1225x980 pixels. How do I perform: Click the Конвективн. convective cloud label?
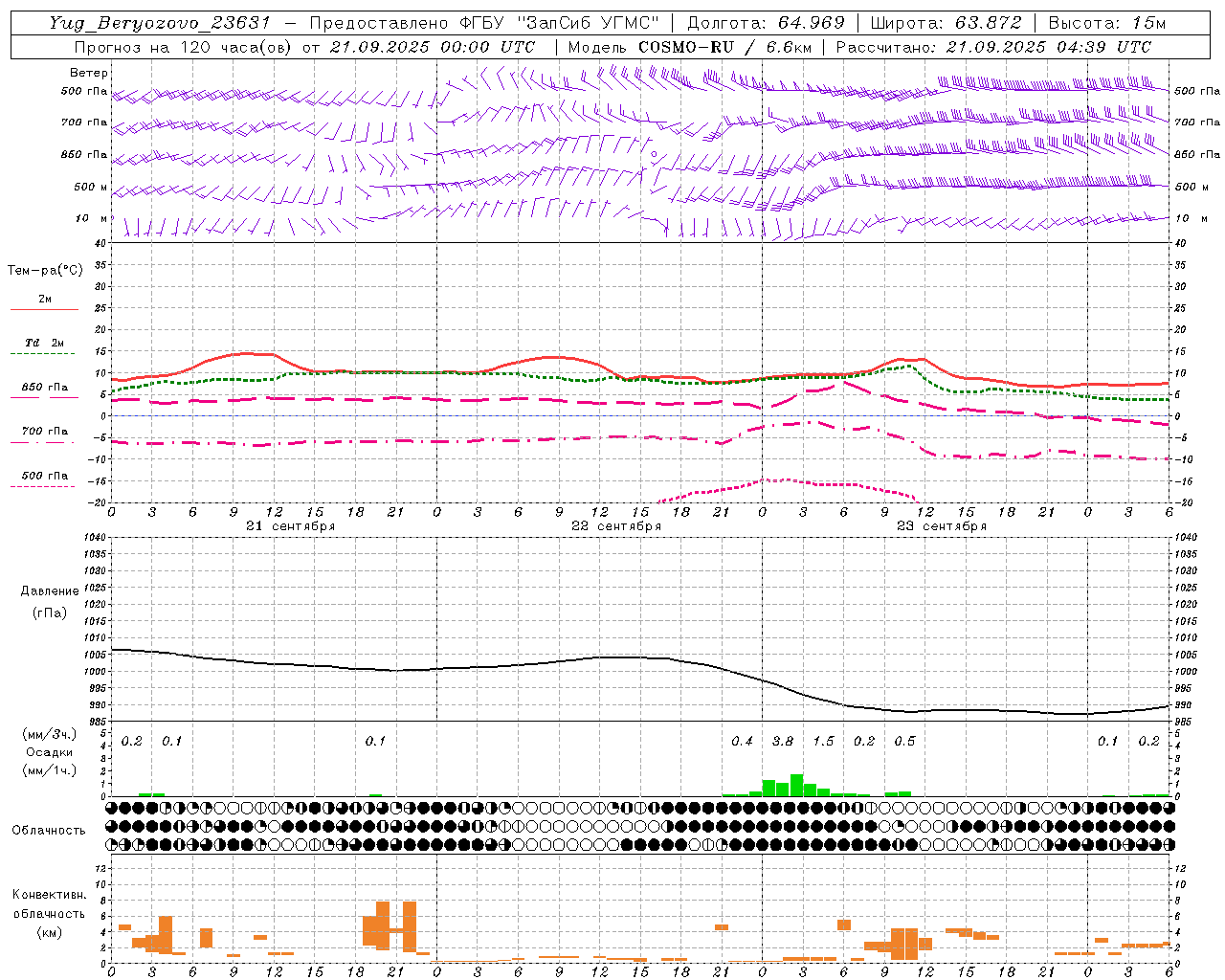click(50, 895)
